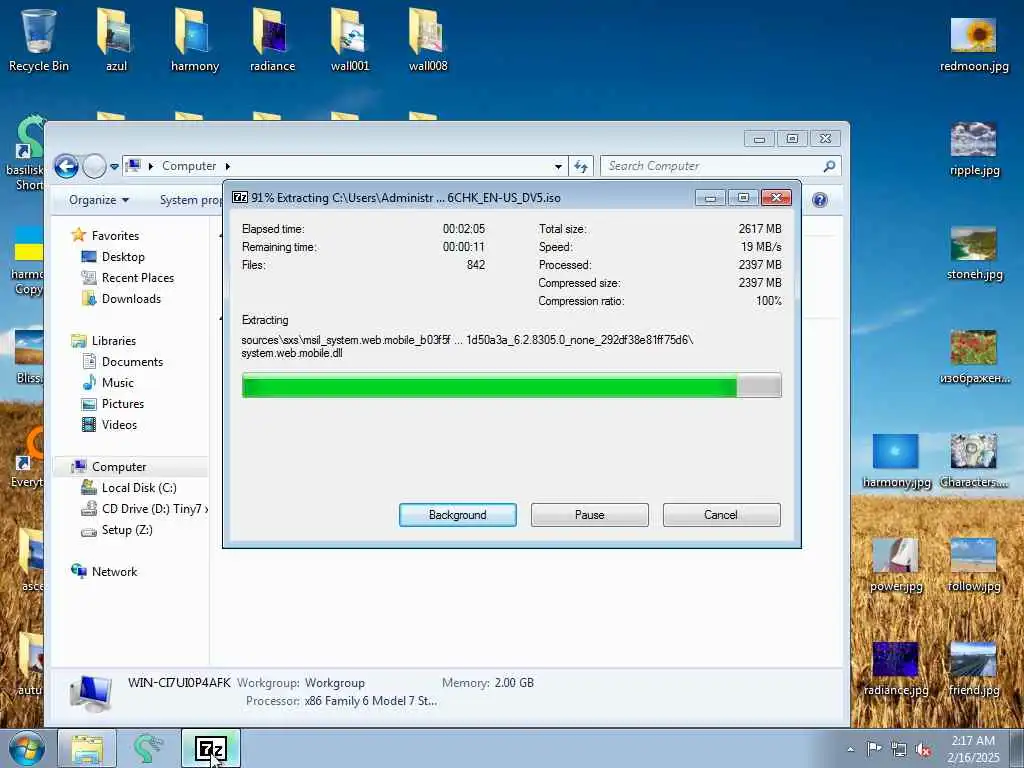Viewport: 1024px width, 768px height.
Task: Select the wall001 folder on desktop
Action: pyautogui.click(x=350, y=39)
